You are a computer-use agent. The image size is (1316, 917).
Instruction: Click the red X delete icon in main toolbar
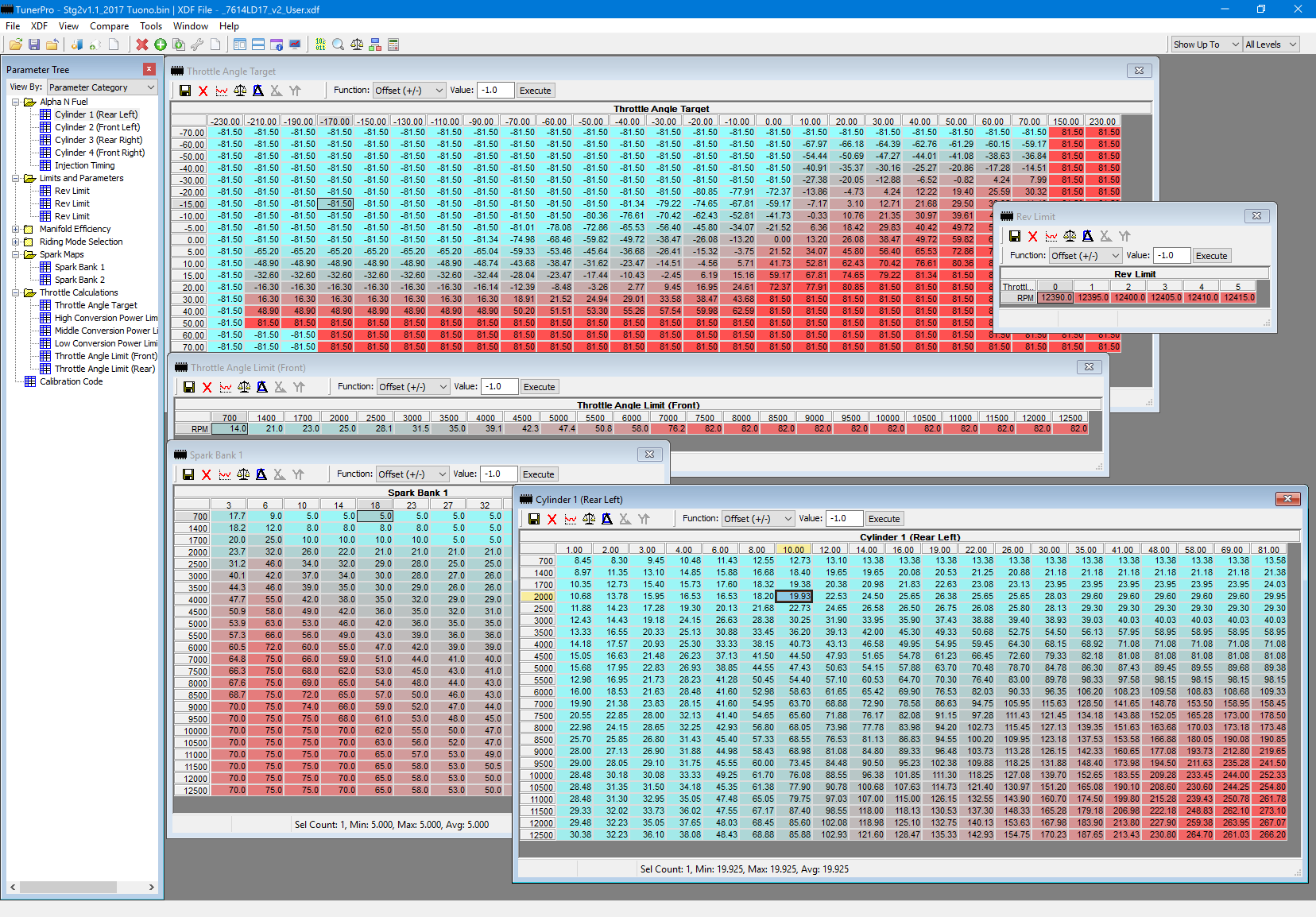(141, 44)
